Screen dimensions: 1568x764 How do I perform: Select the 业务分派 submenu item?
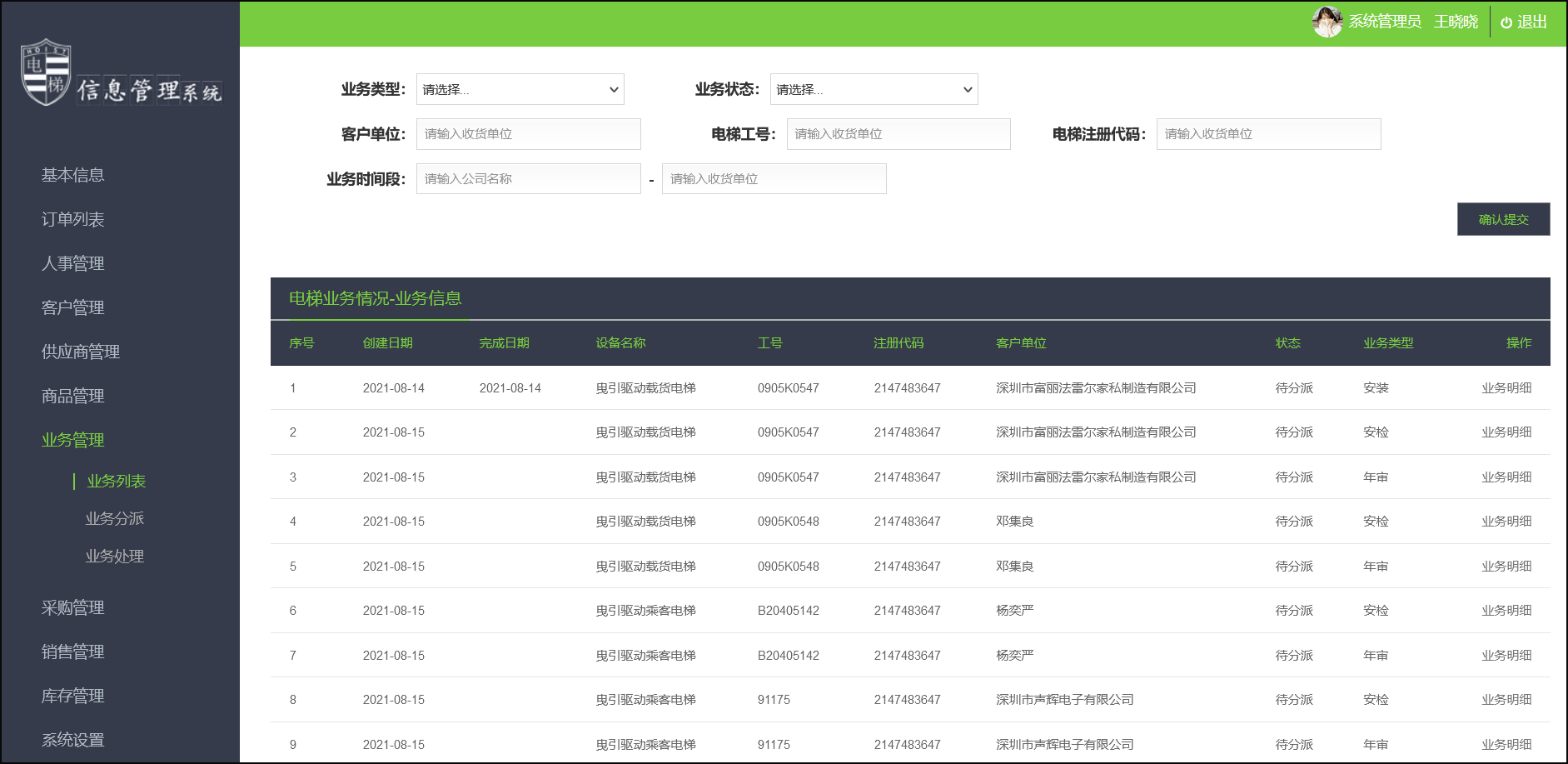[x=115, y=519]
